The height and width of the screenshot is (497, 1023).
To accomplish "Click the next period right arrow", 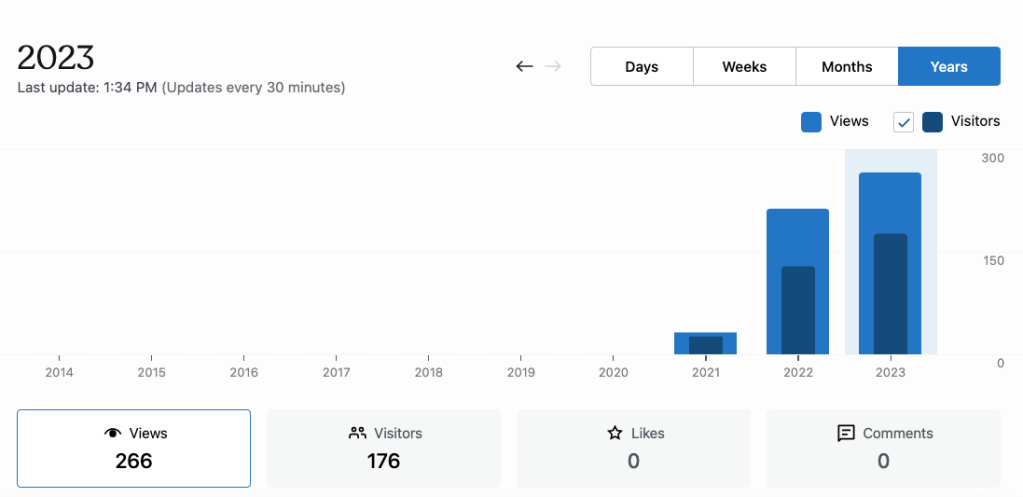I will click(553, 67).
